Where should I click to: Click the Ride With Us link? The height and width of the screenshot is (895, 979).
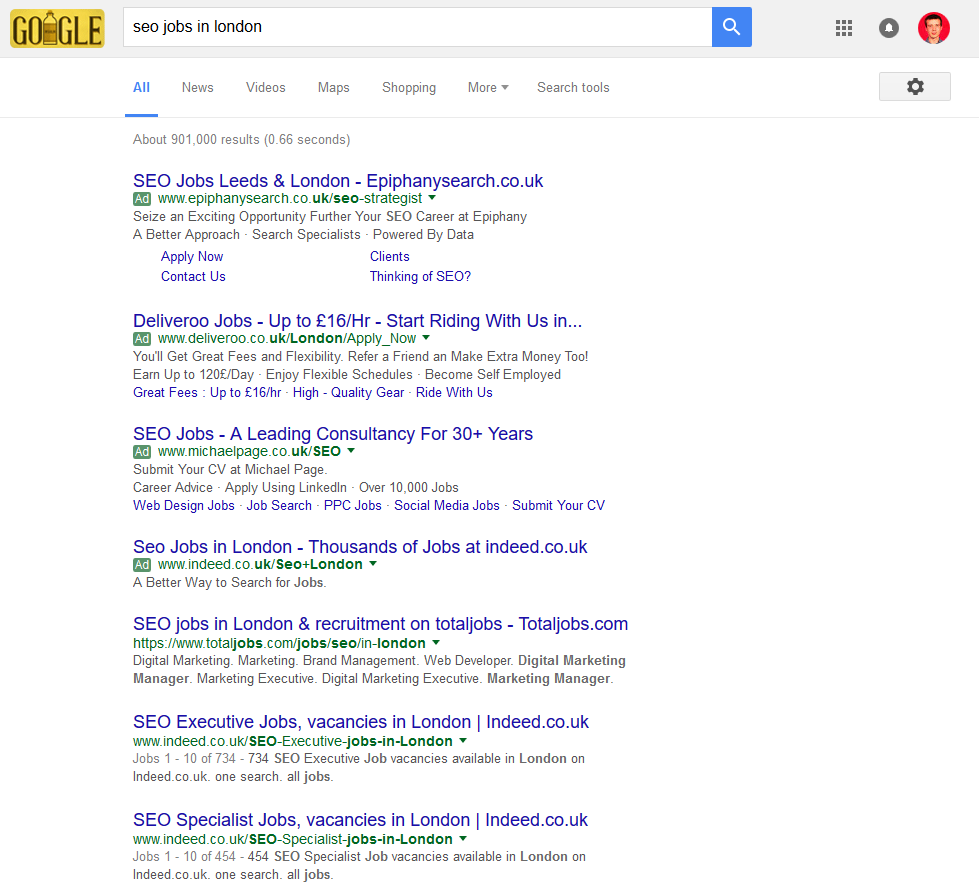point(454,393)
